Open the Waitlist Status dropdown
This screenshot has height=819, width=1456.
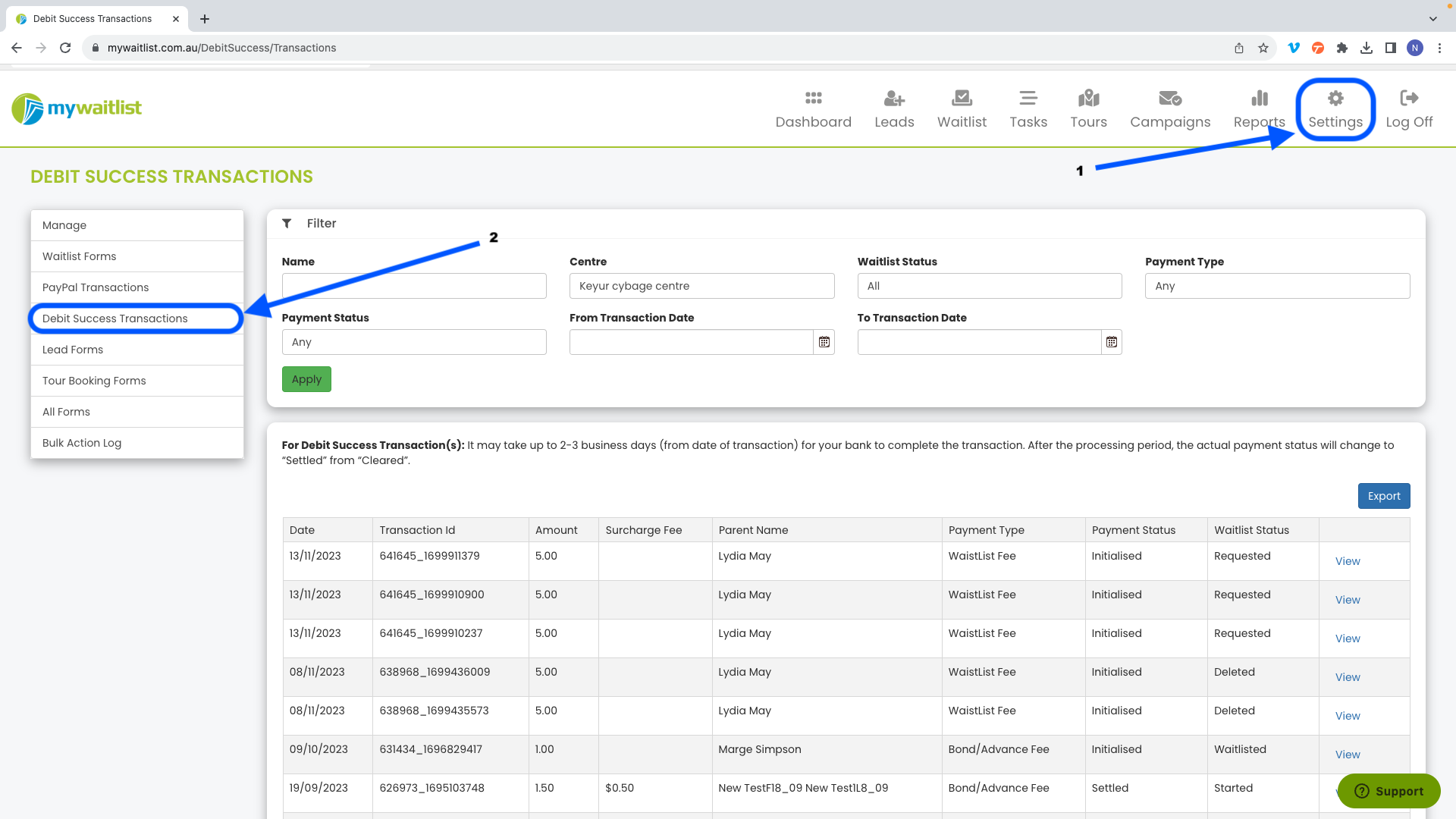[989, 286]
